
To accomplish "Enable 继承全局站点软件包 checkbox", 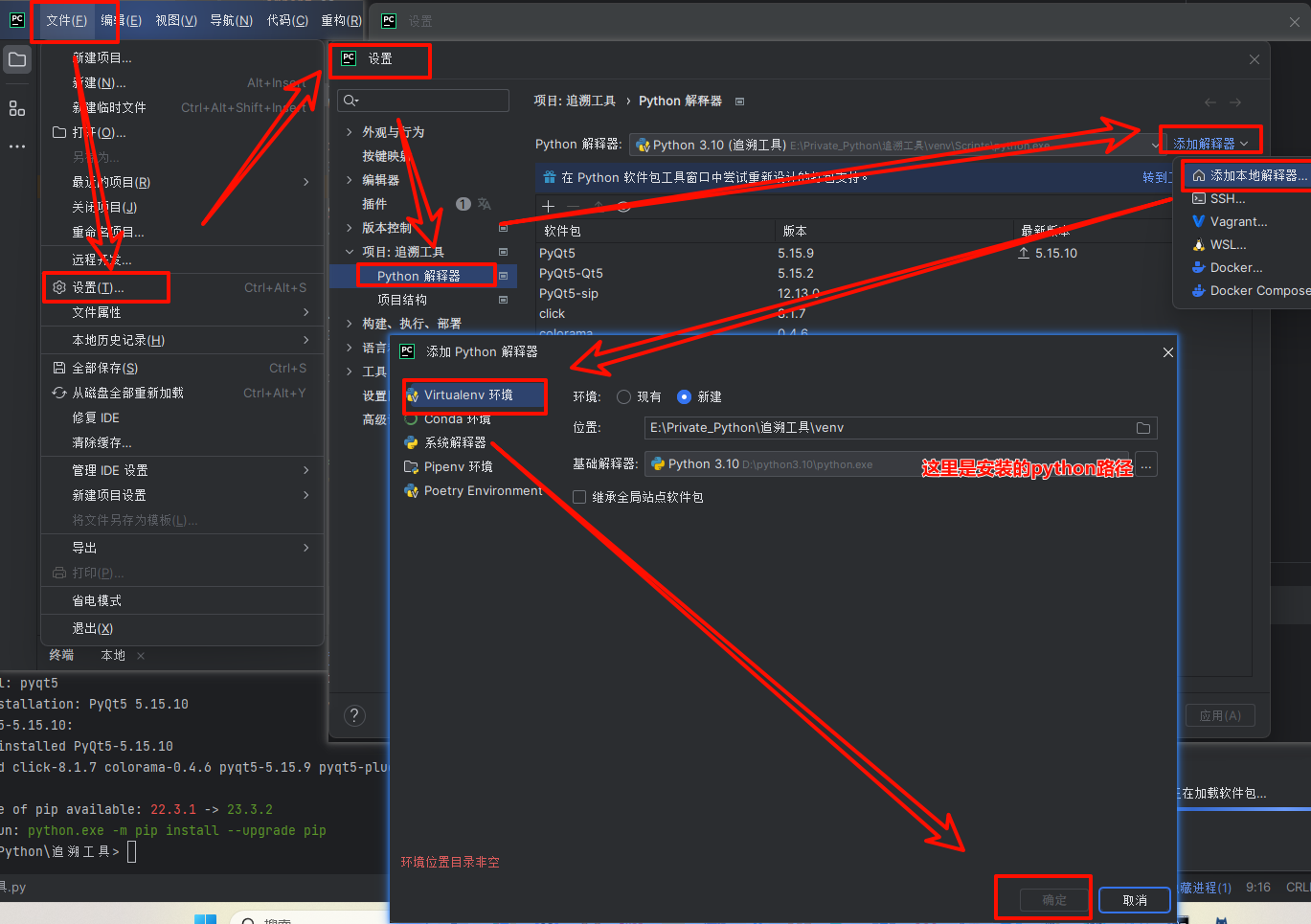I will point(579,497).
